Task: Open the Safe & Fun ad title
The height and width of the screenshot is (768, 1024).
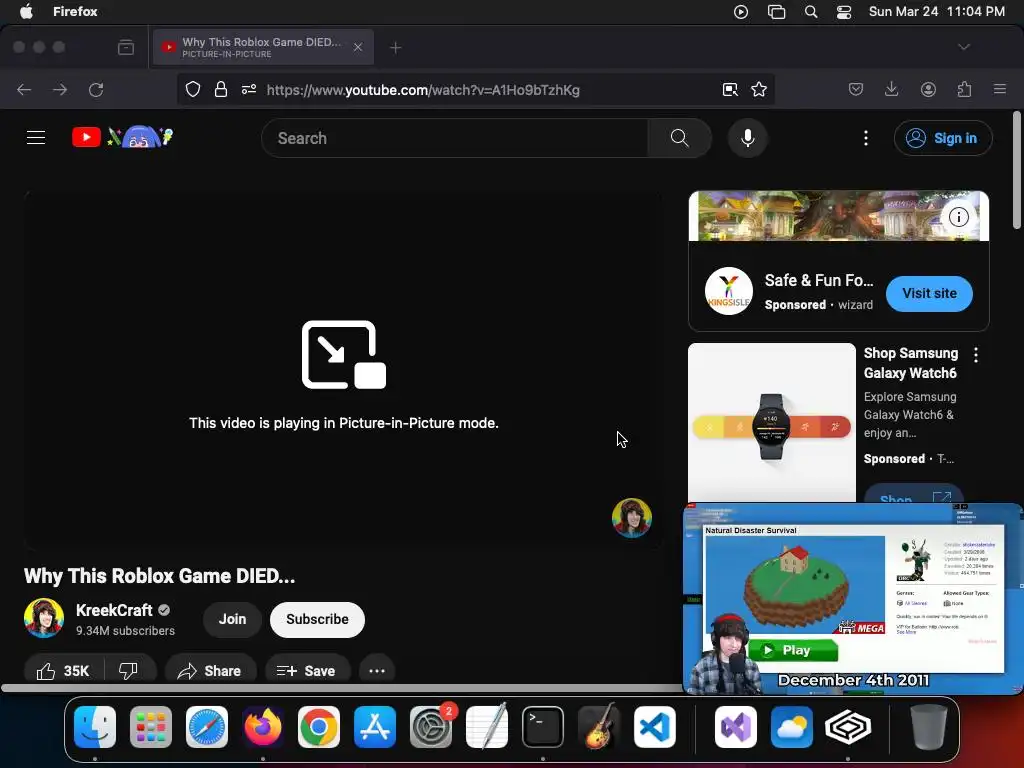Action: (819, 280)
